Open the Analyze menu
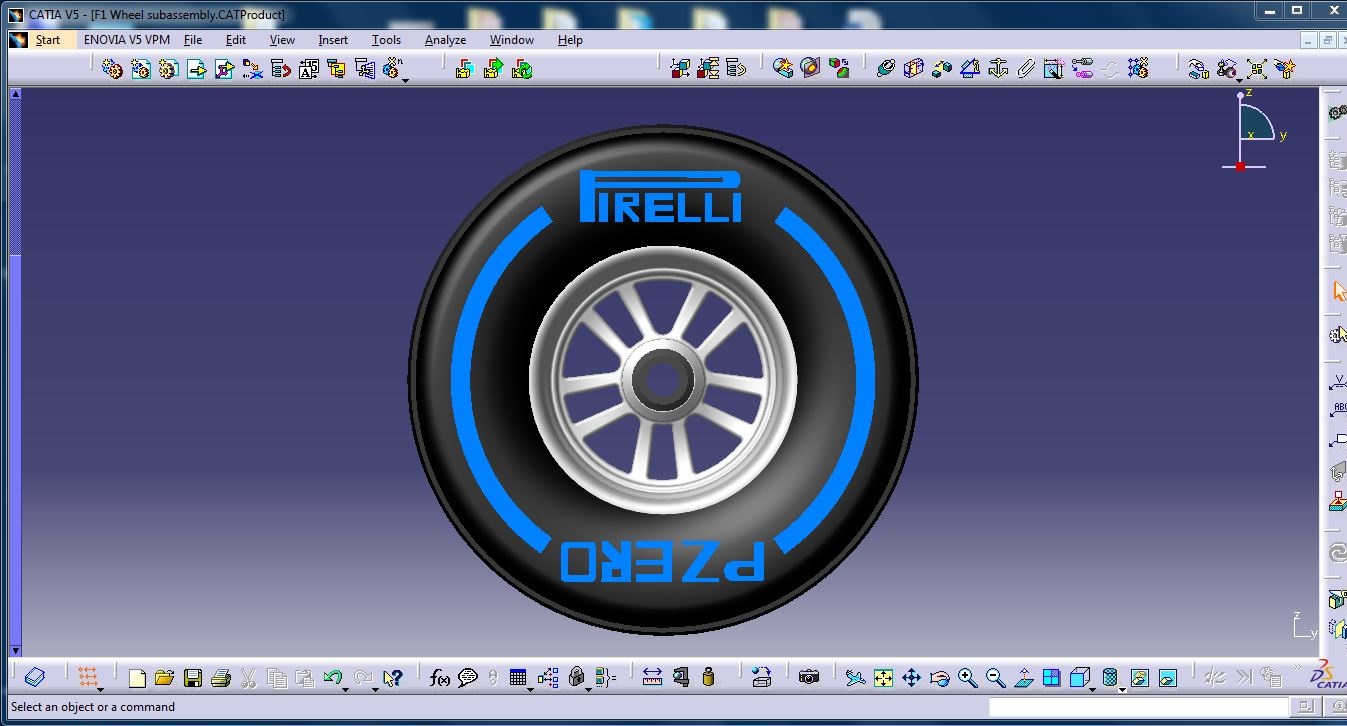This screenshot has height=726, width=1347. (x=445, y=40)
